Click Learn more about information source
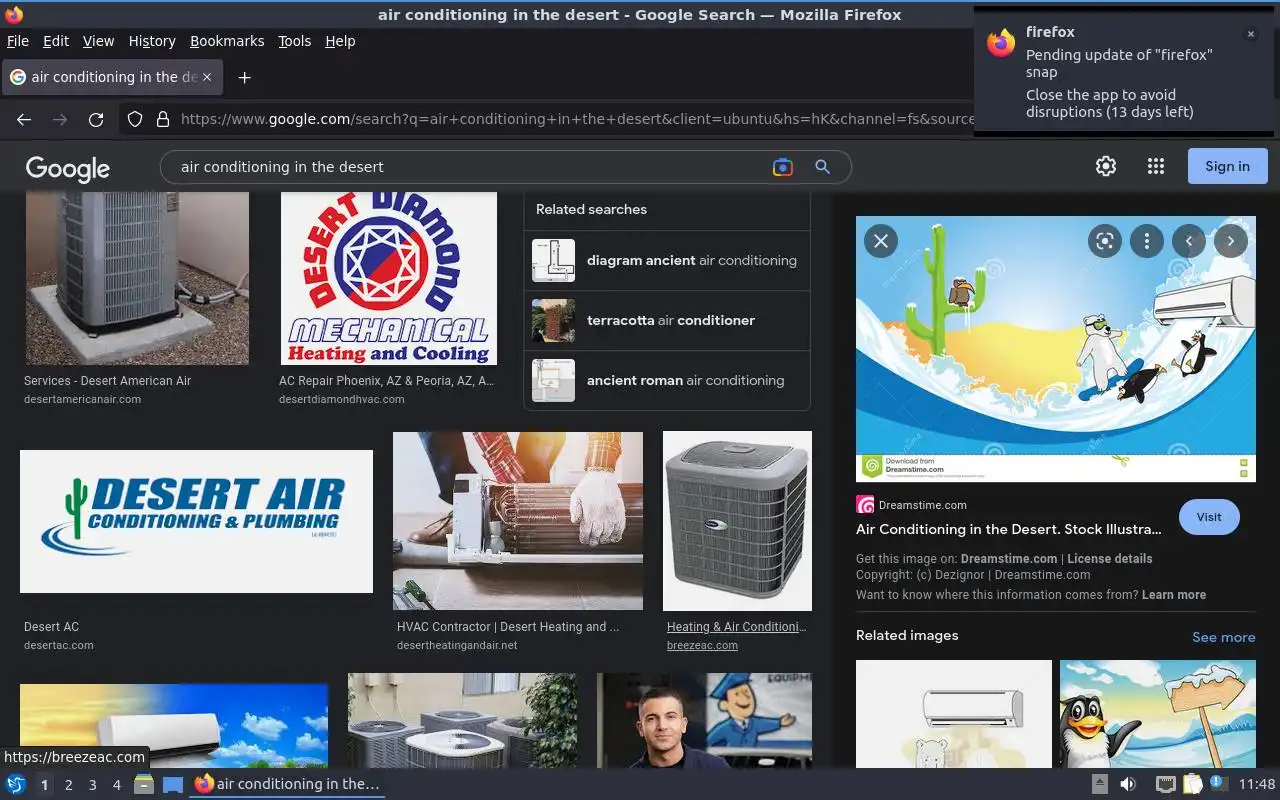Image resolution: width=1280 pixels, height=800 pixels. [1174, 595]
